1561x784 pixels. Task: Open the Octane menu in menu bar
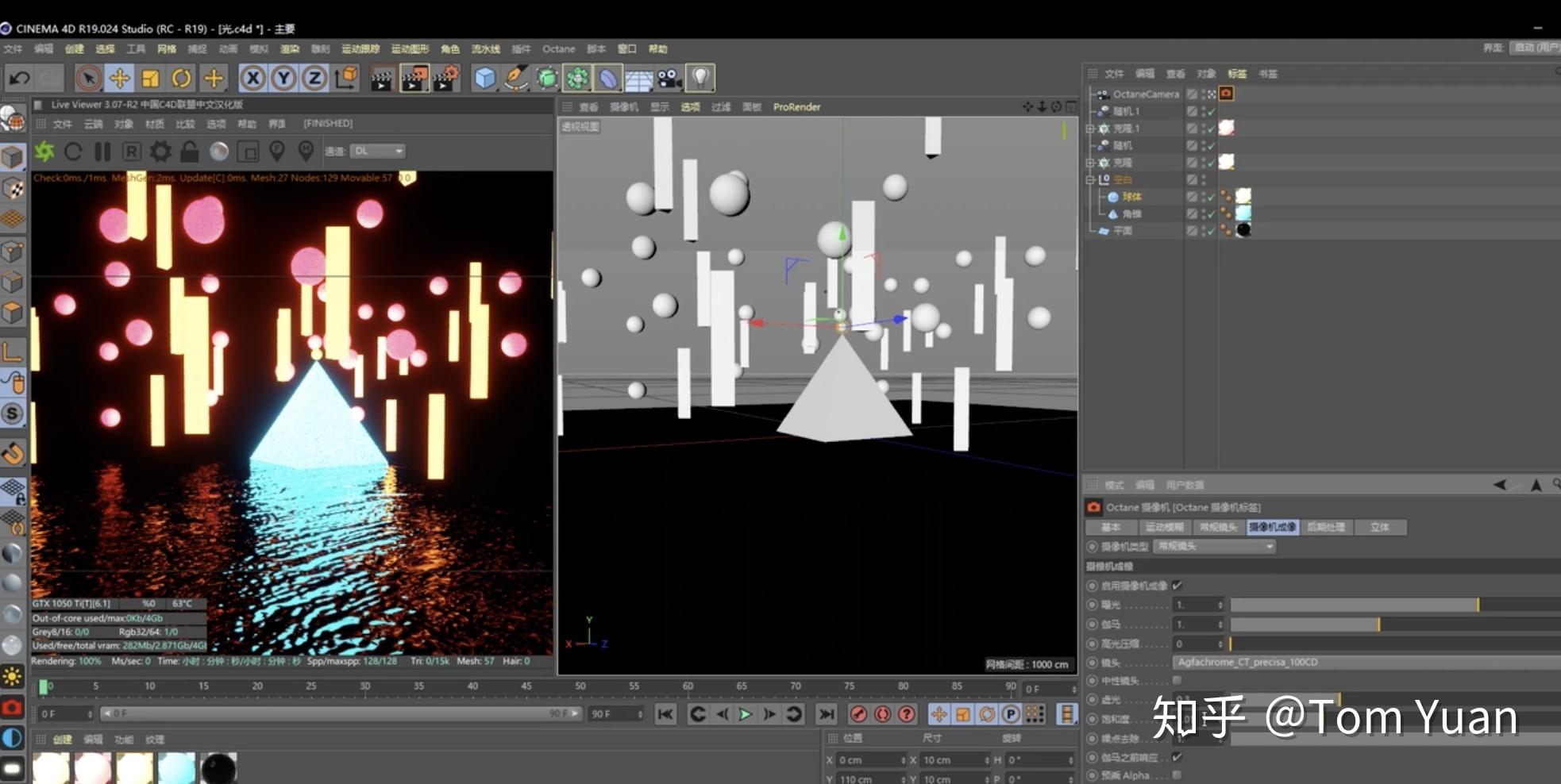(558, 49)
